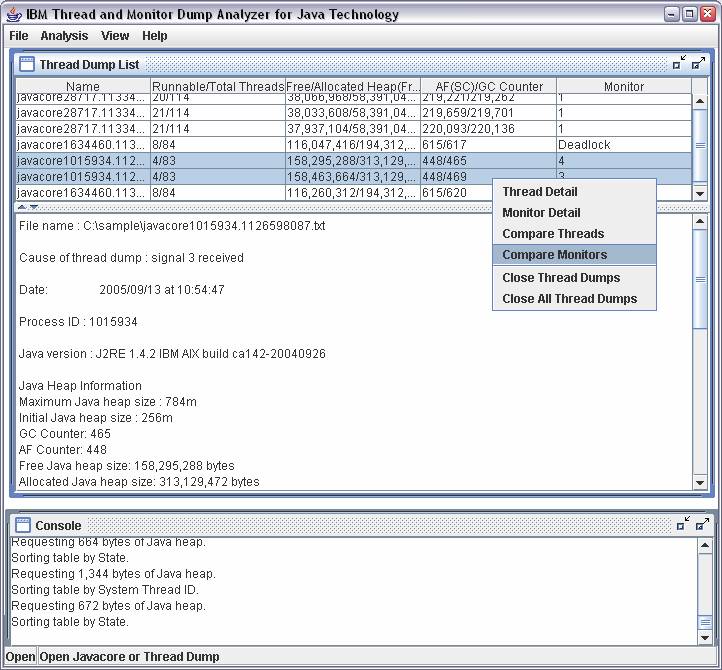Screen dimensions: 722x670
Task: Sort by Runnable/Total Threads column header
Action: (x=218, y=86)
